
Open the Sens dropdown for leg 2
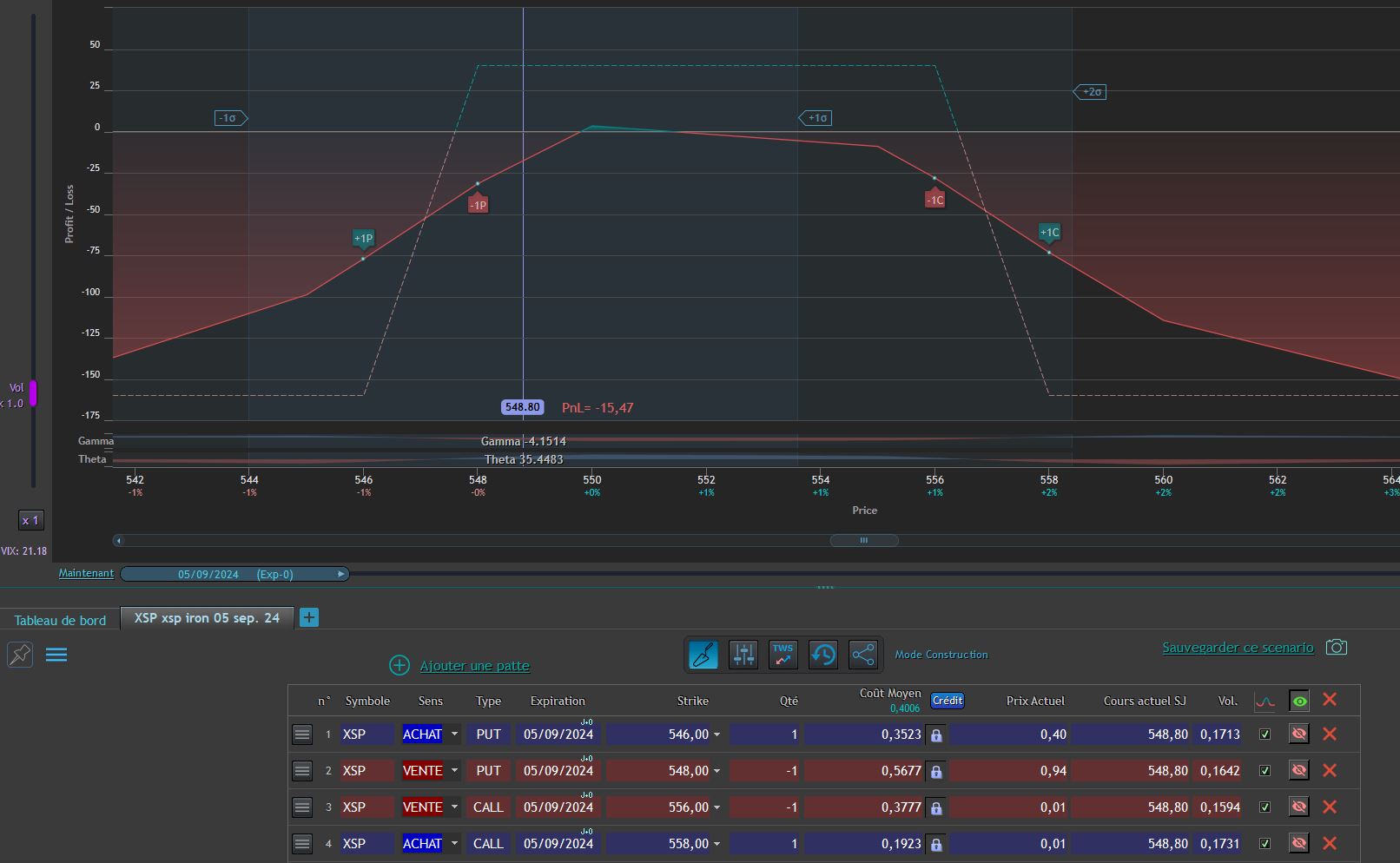pyautogui.click(x=454, y=771)
